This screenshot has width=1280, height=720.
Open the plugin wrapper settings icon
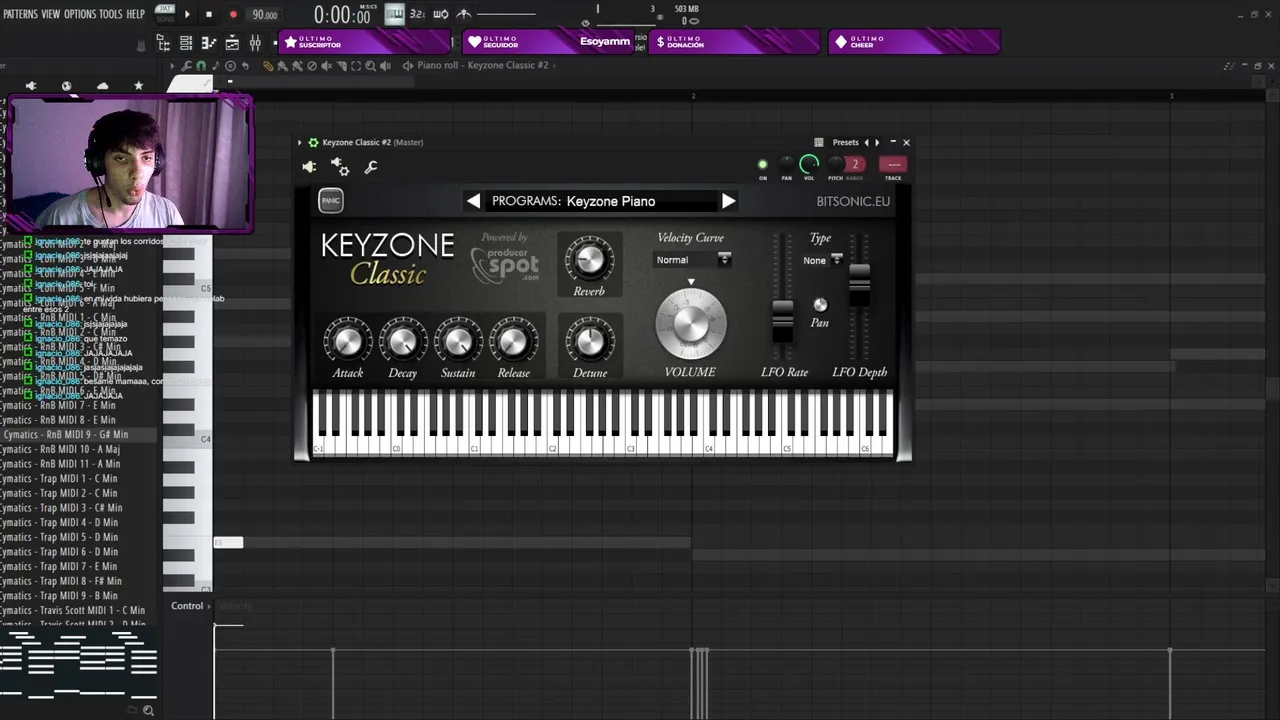click(x=339, y=167)
